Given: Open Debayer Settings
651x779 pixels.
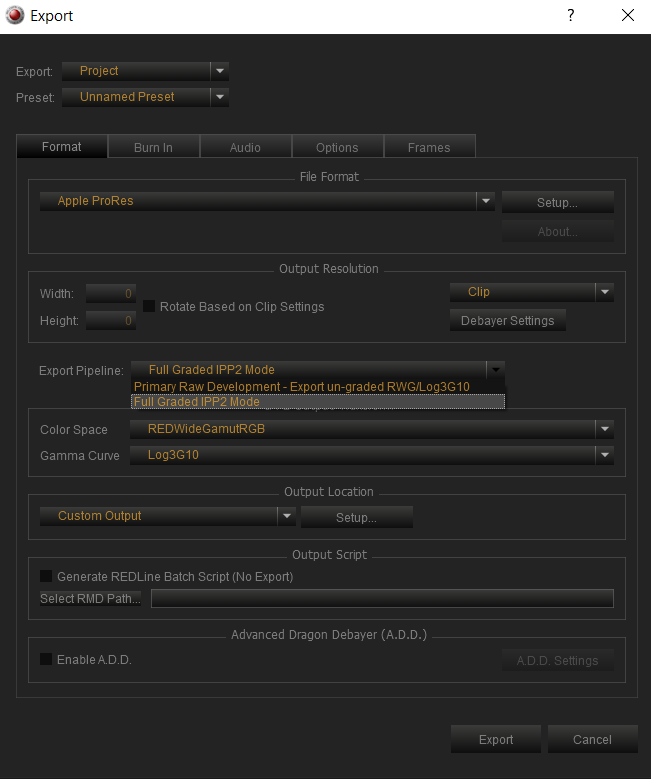Looking at the screenshot, I should 507,320.
